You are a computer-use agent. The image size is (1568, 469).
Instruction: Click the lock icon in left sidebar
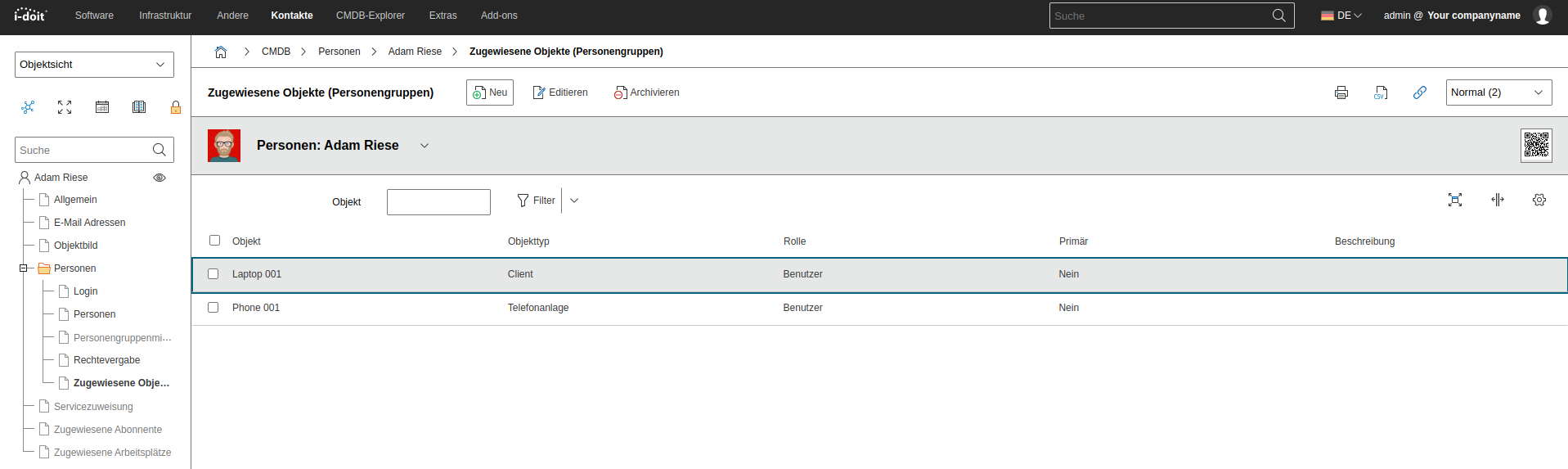click(176, 107)
